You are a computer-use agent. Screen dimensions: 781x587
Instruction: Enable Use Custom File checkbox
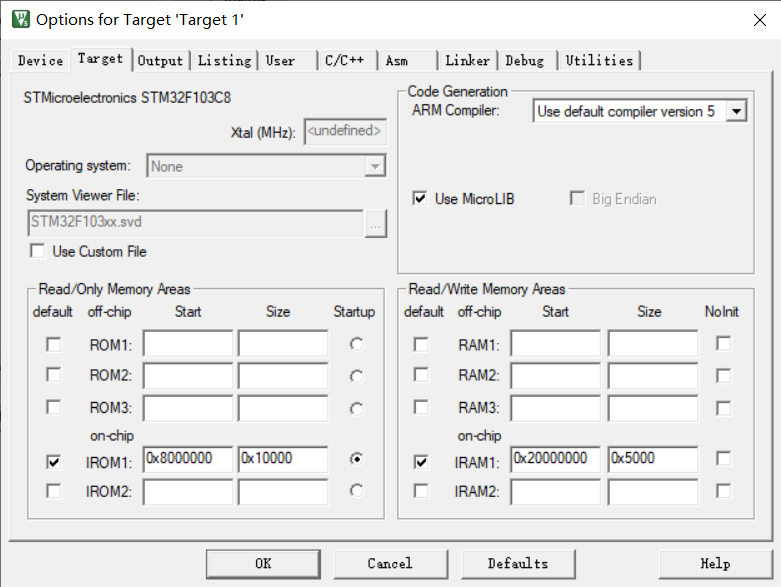37,250
